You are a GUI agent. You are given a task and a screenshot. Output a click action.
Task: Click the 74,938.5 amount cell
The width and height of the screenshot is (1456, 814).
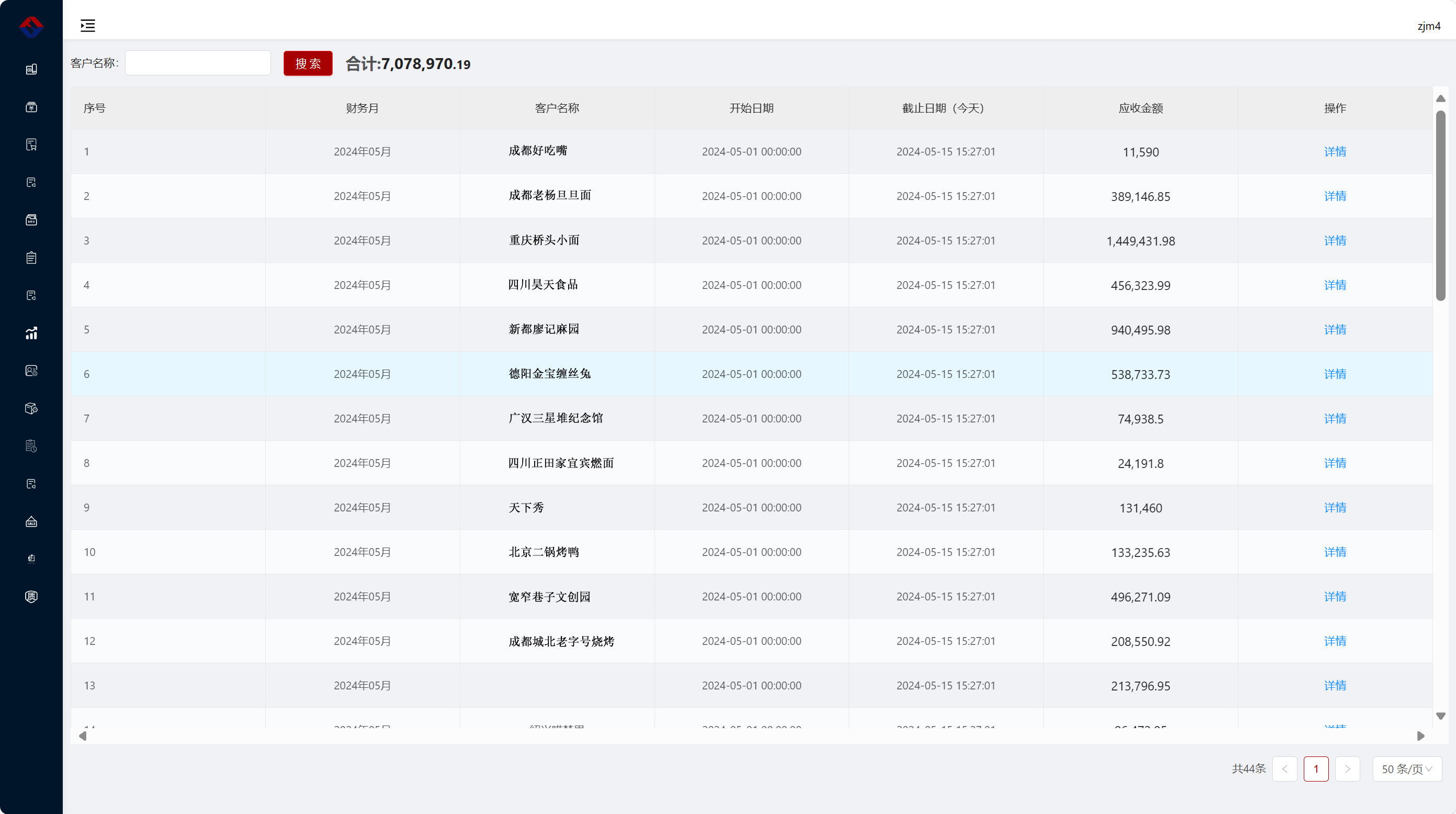tap(1141, 419)
